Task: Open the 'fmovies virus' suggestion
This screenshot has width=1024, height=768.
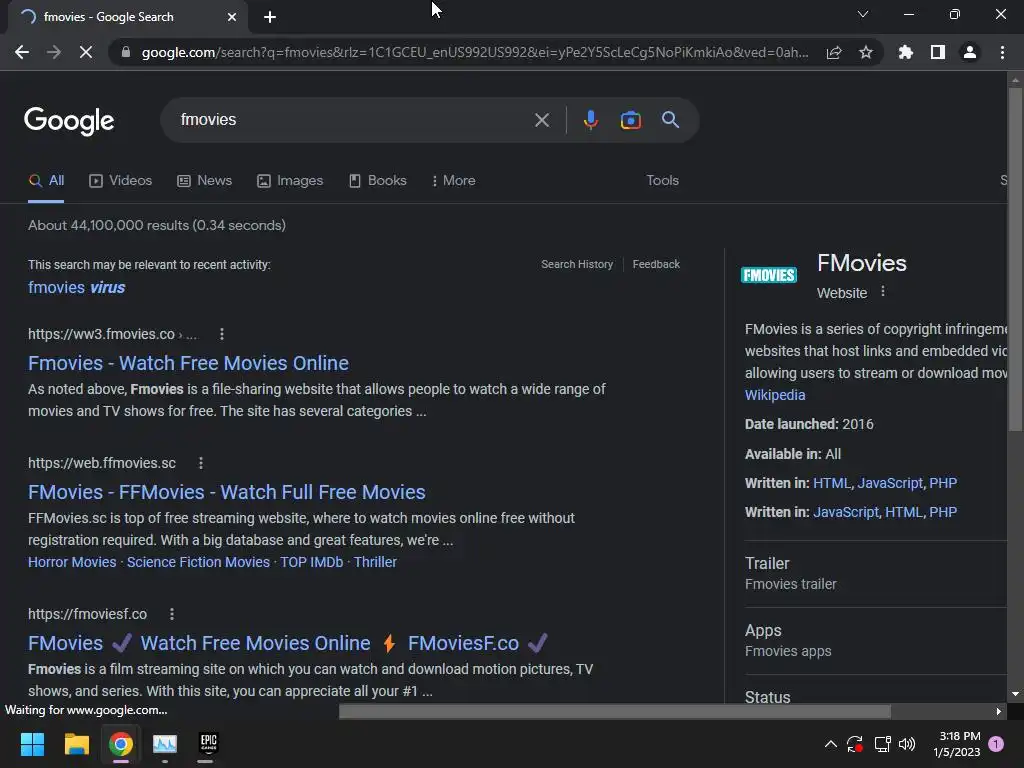Action: [76, 287]
